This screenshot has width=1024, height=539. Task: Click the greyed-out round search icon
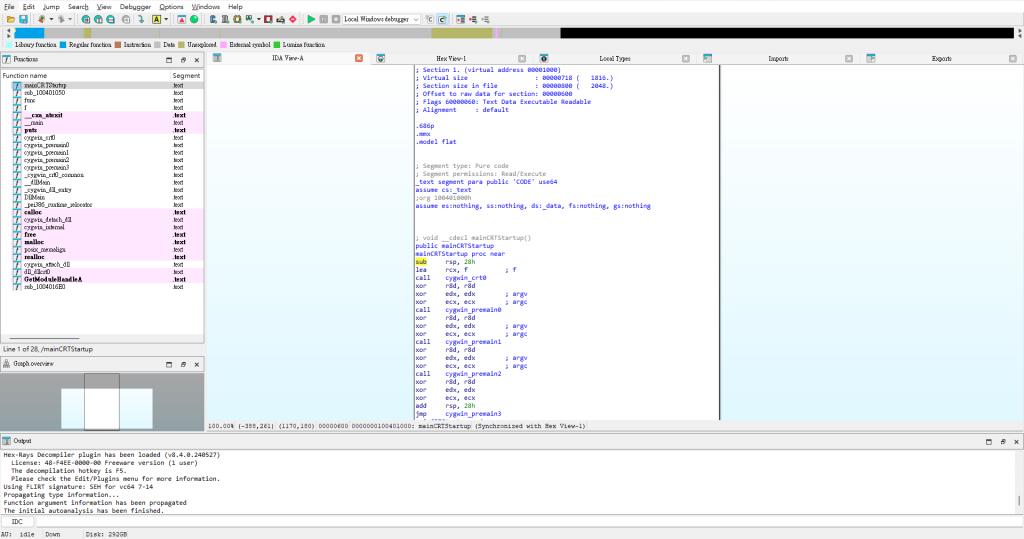(x=125, y=20)
